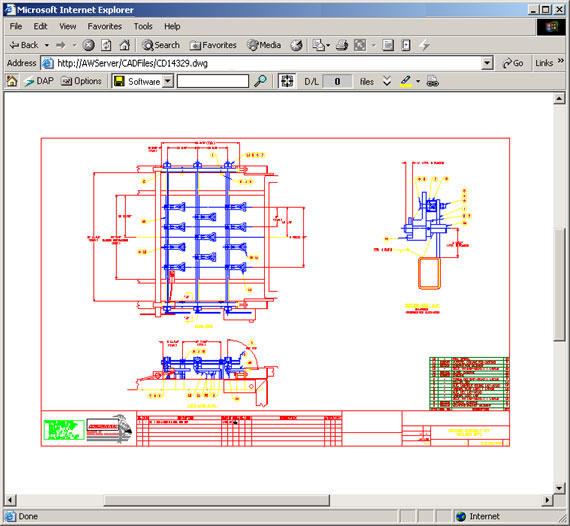Expand the highlighter pen dropdown arrow
Viewport: 570px width, 526px height.
tap(418, 81)
